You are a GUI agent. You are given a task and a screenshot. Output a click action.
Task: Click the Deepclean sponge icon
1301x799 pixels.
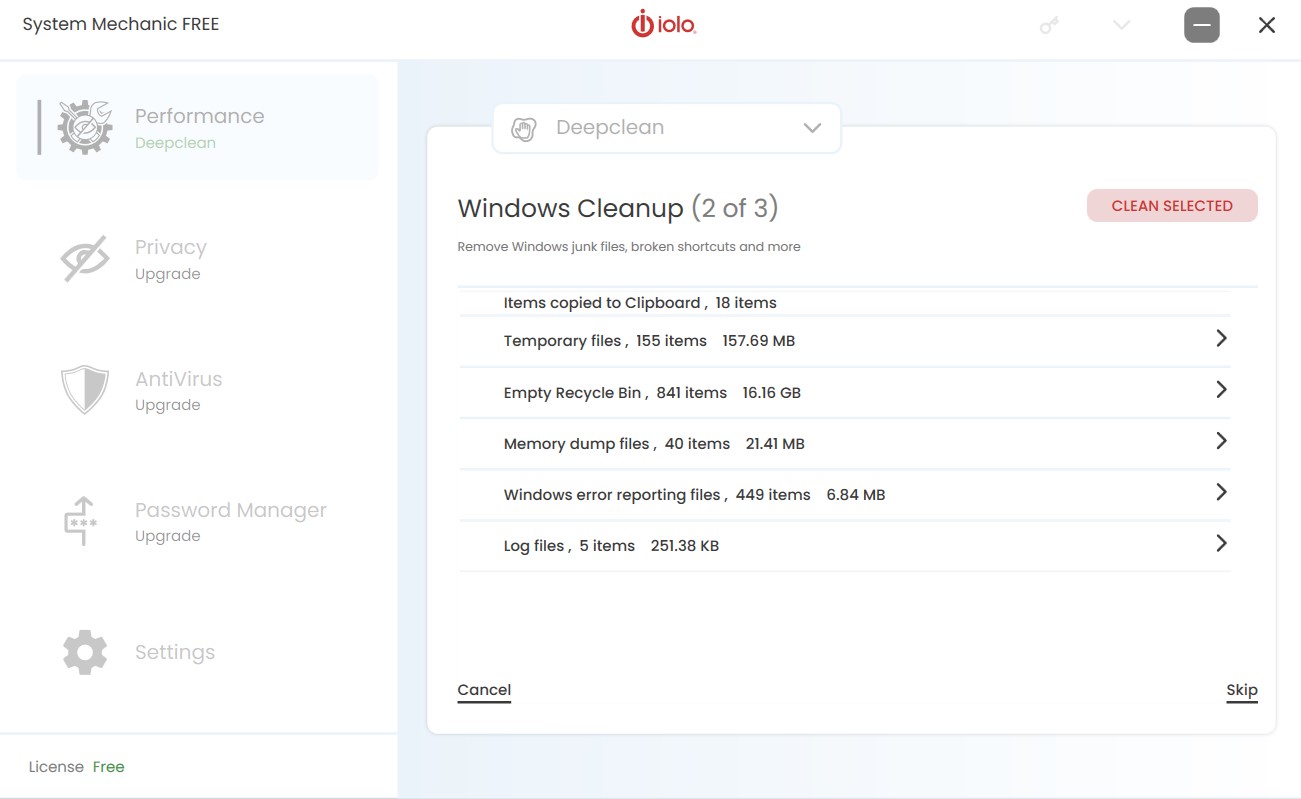coord(524,129)
